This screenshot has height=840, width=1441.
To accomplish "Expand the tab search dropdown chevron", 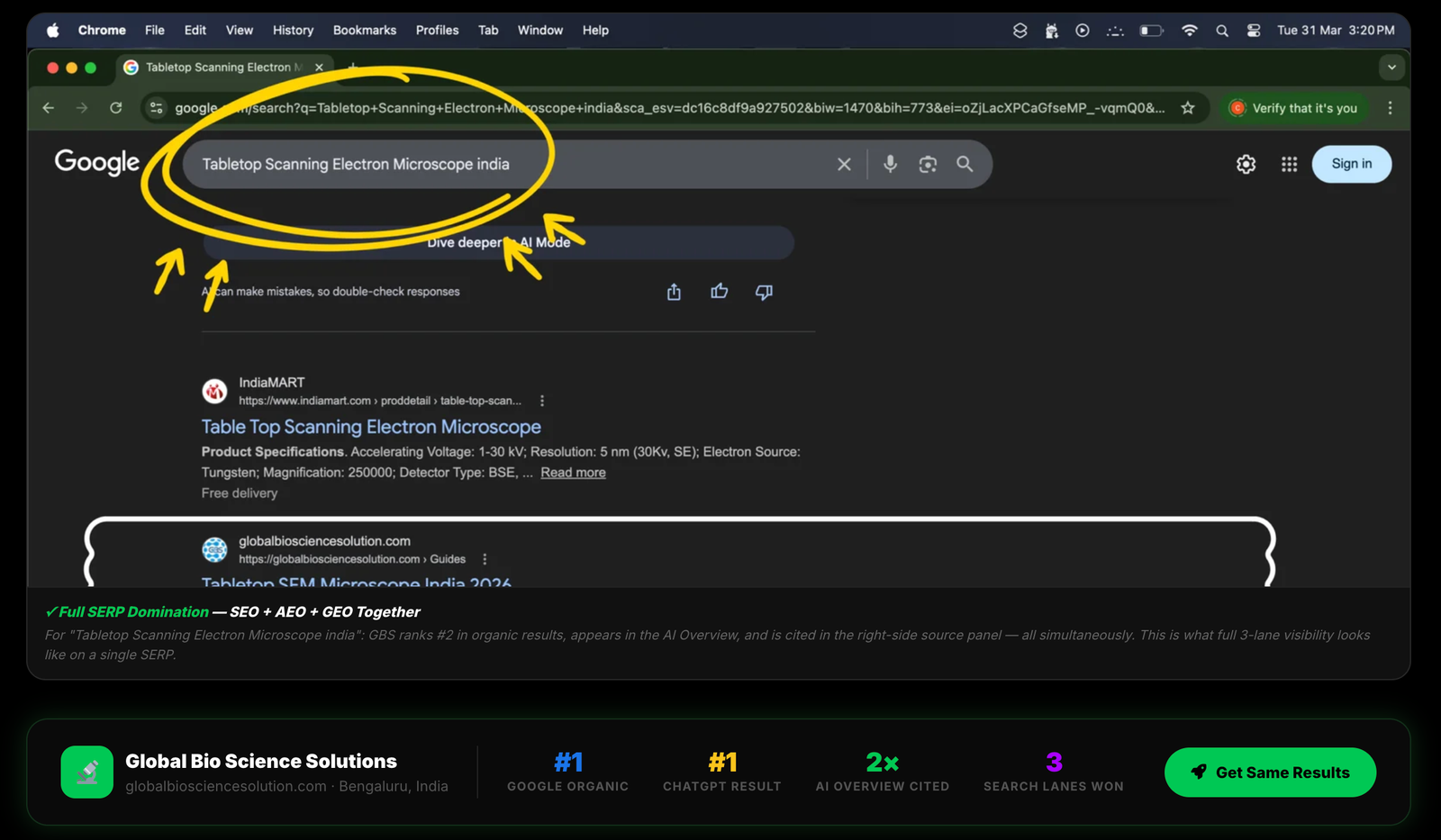I will [x=1391, y=68].
